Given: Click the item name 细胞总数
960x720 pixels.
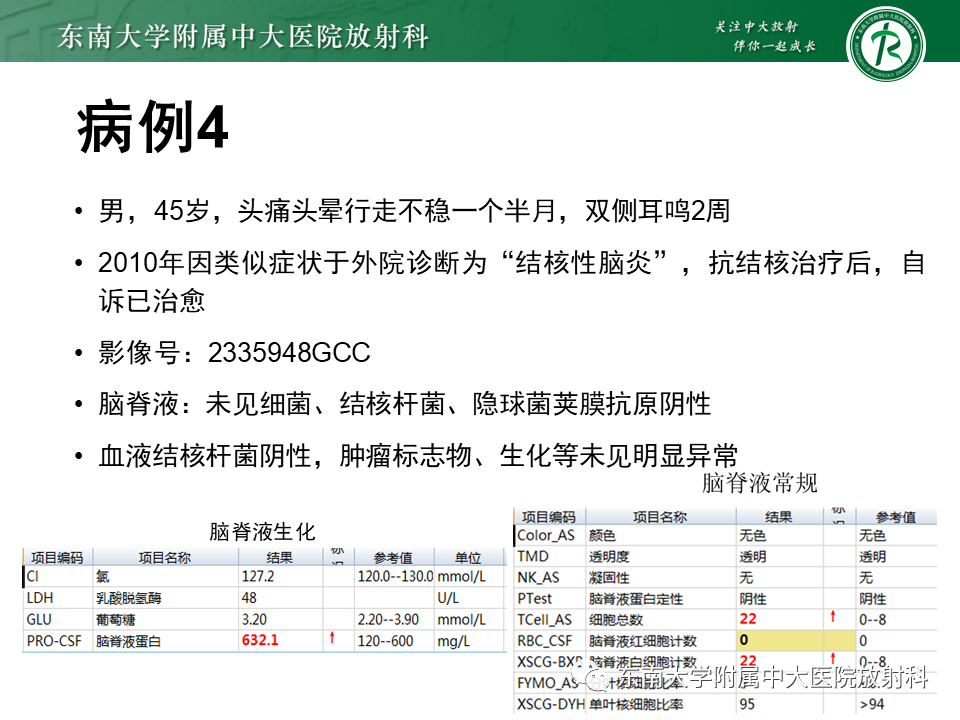Looking at the screenshot, I should click(x=616, y=620).
